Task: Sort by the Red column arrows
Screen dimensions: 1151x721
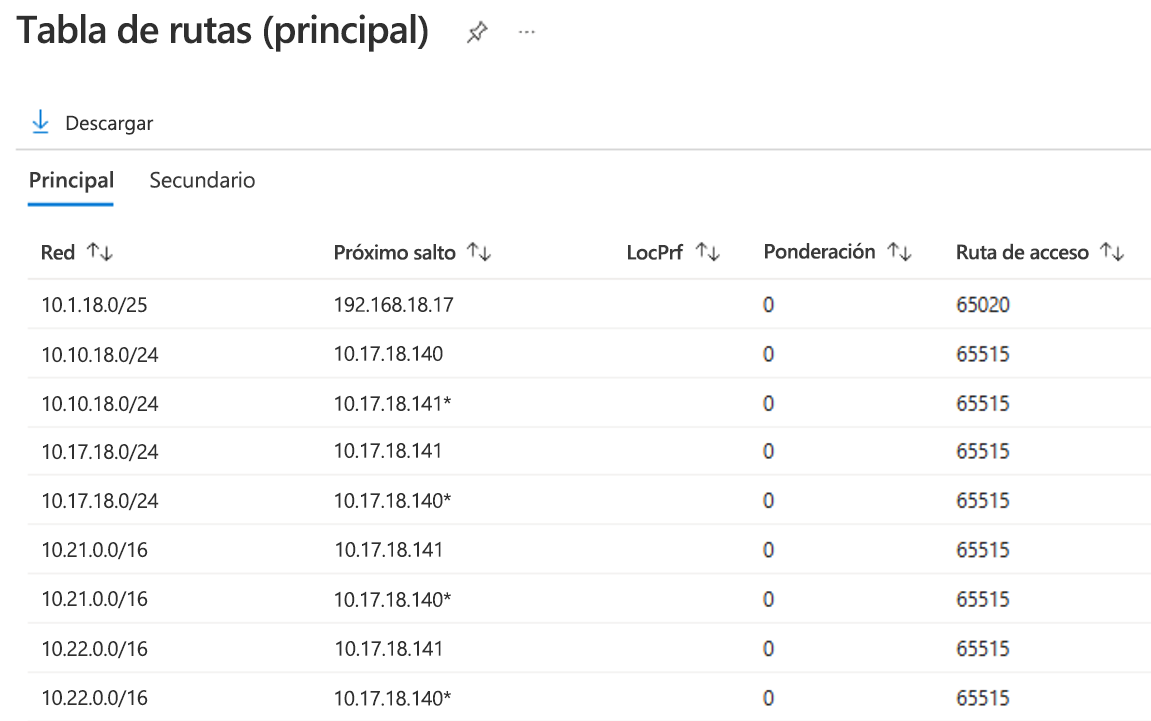Action: click(100, 253)
